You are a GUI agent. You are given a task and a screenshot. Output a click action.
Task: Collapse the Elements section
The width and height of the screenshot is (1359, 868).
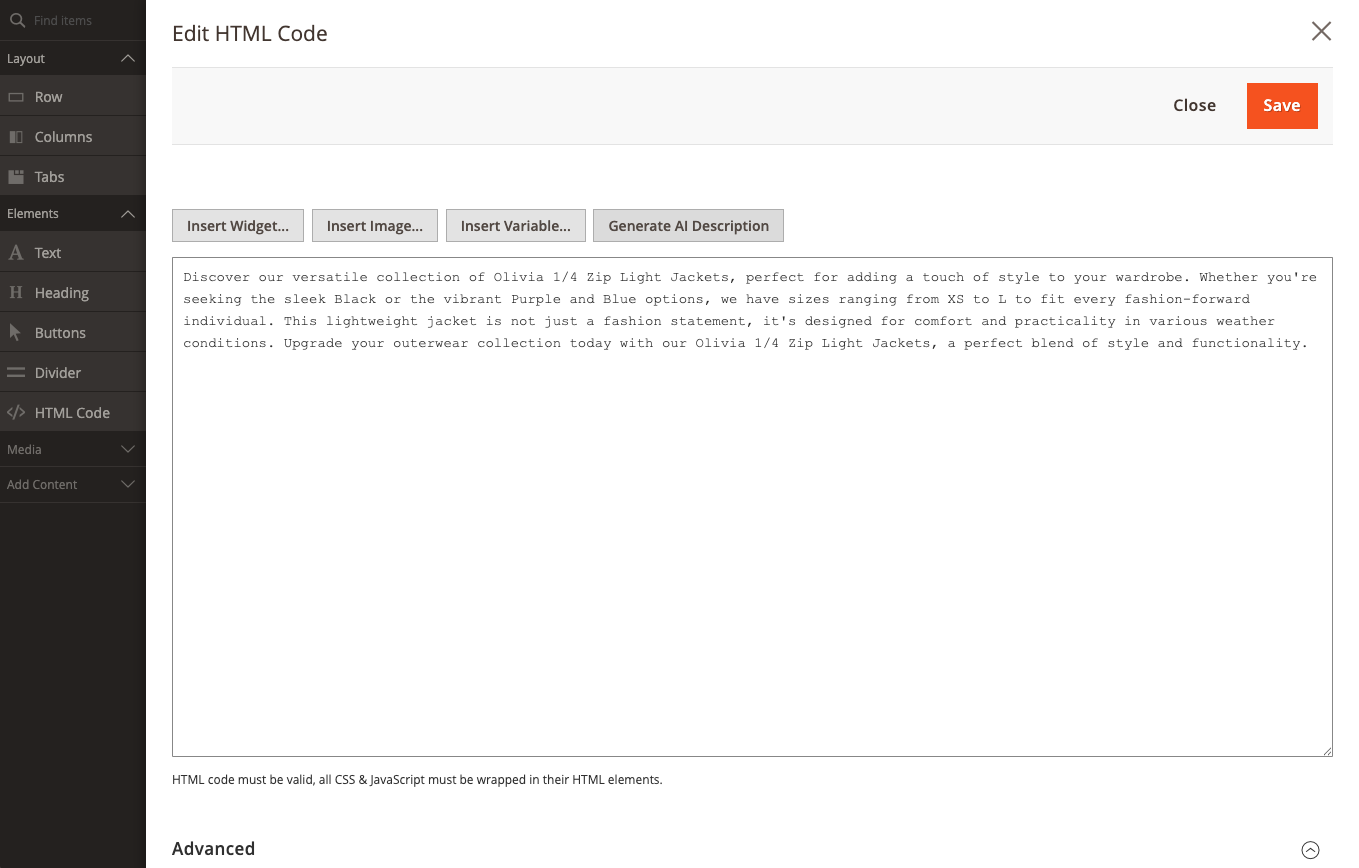tap(127, 213)
